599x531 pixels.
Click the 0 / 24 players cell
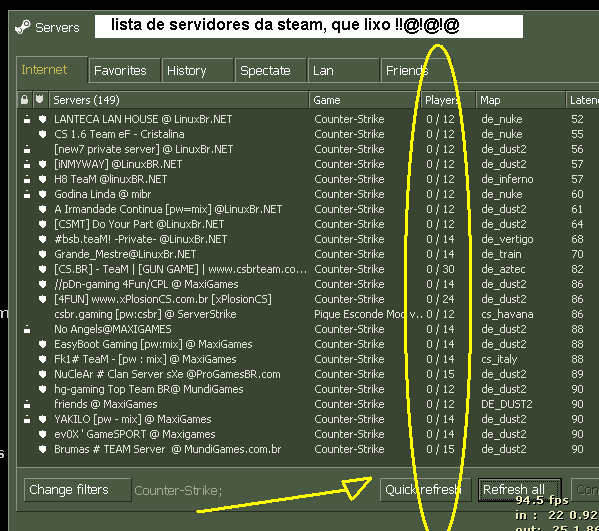(440, 299)
